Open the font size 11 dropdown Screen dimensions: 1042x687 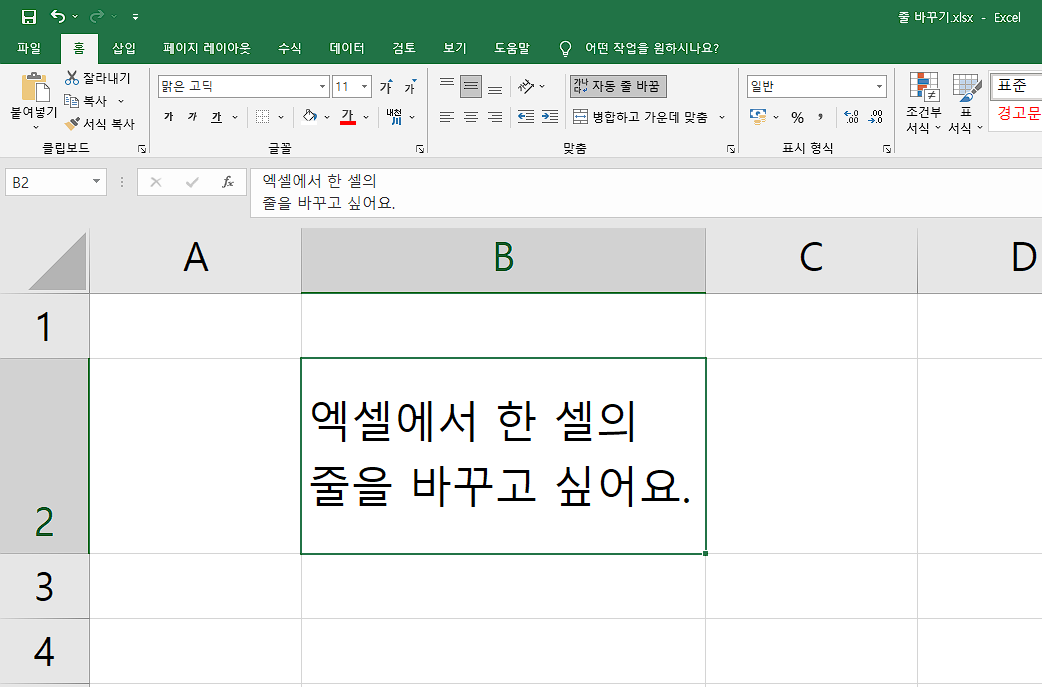pyautogui.click(x=364, y=86)
